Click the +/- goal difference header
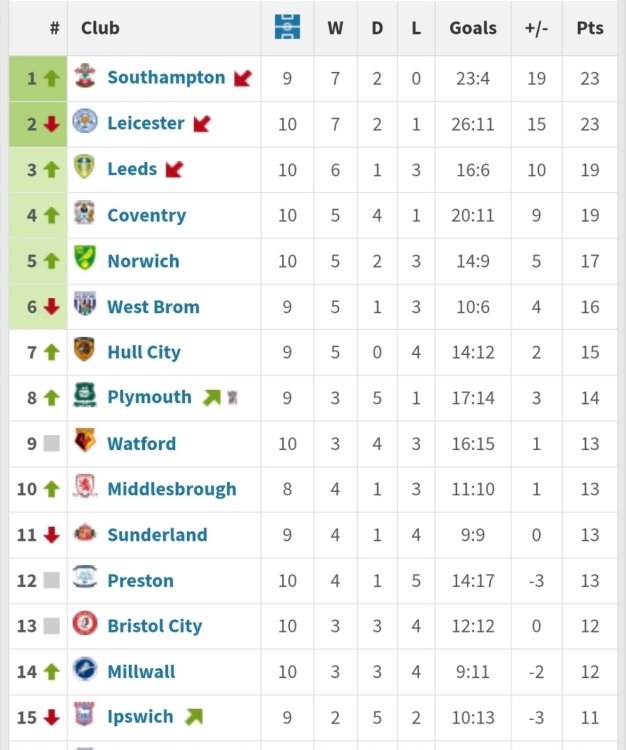 537,27
